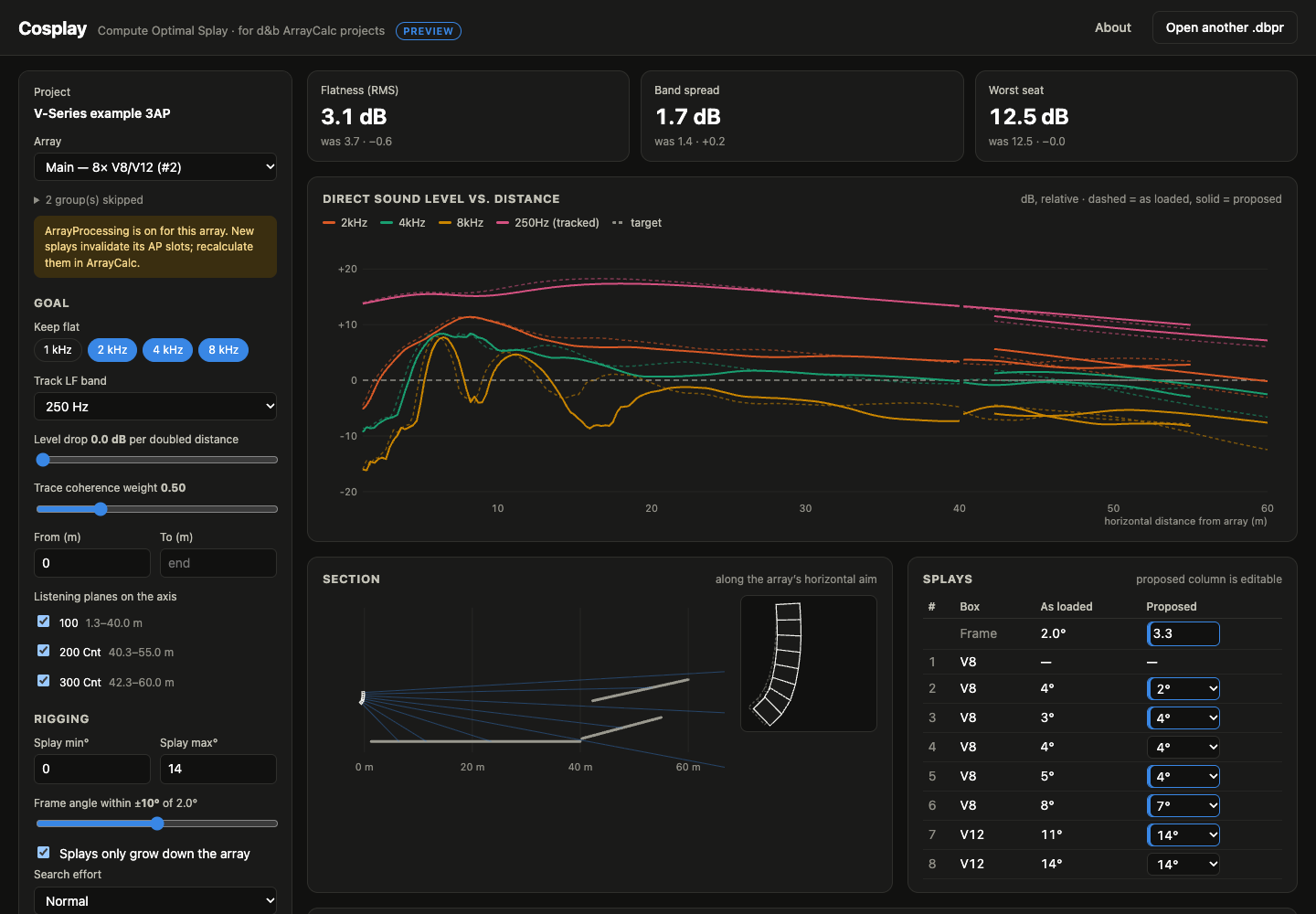
Task: Open proposed splay dropdown for box 4
Action: (1183, 748)
